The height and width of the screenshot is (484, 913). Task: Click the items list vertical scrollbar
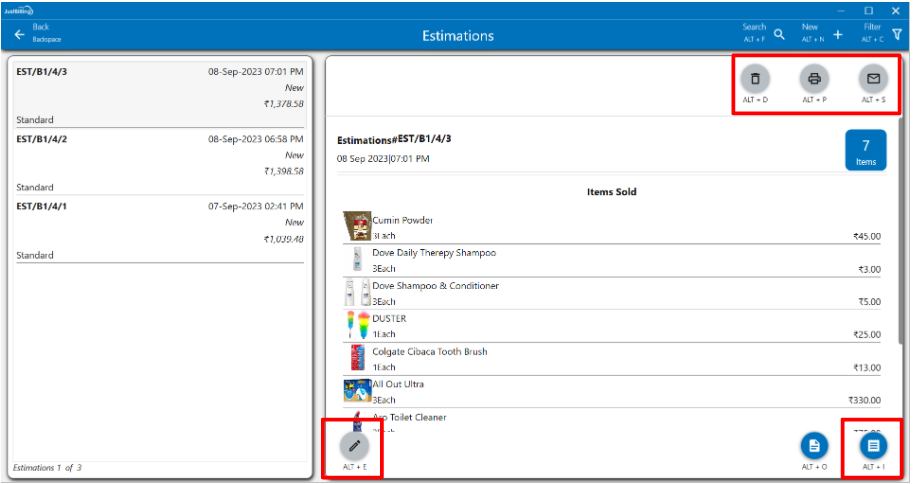pyautogui.click(x=902, y=250)
